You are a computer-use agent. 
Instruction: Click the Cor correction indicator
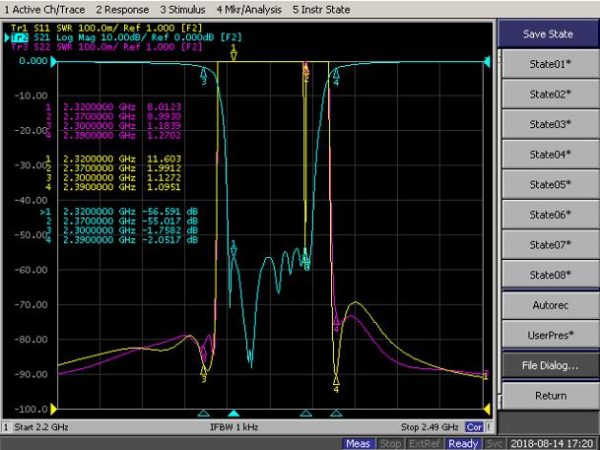pyautogui.click(x=474, y=427)
